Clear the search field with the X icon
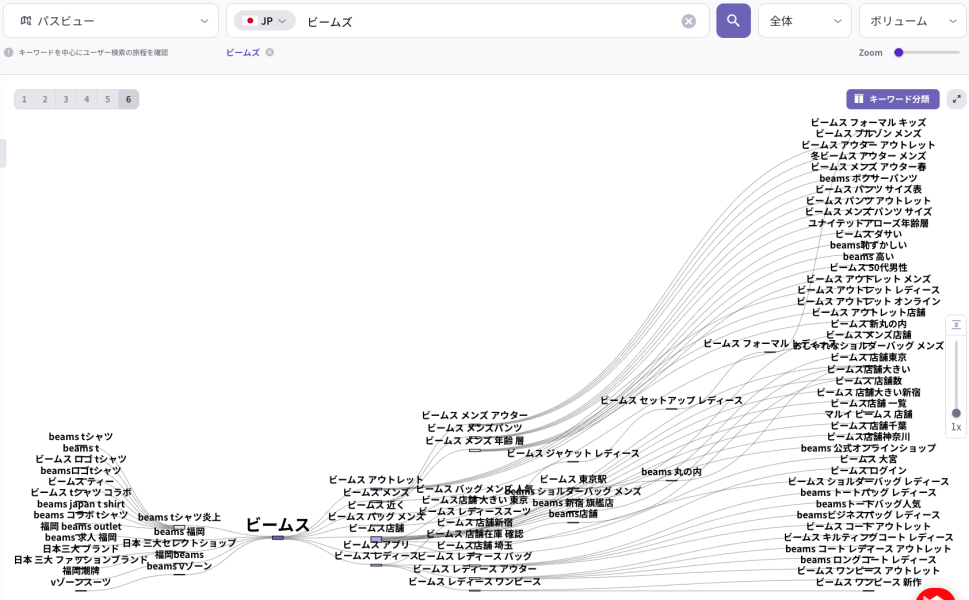The image size is (969, 600). click(x=688, y=22)
